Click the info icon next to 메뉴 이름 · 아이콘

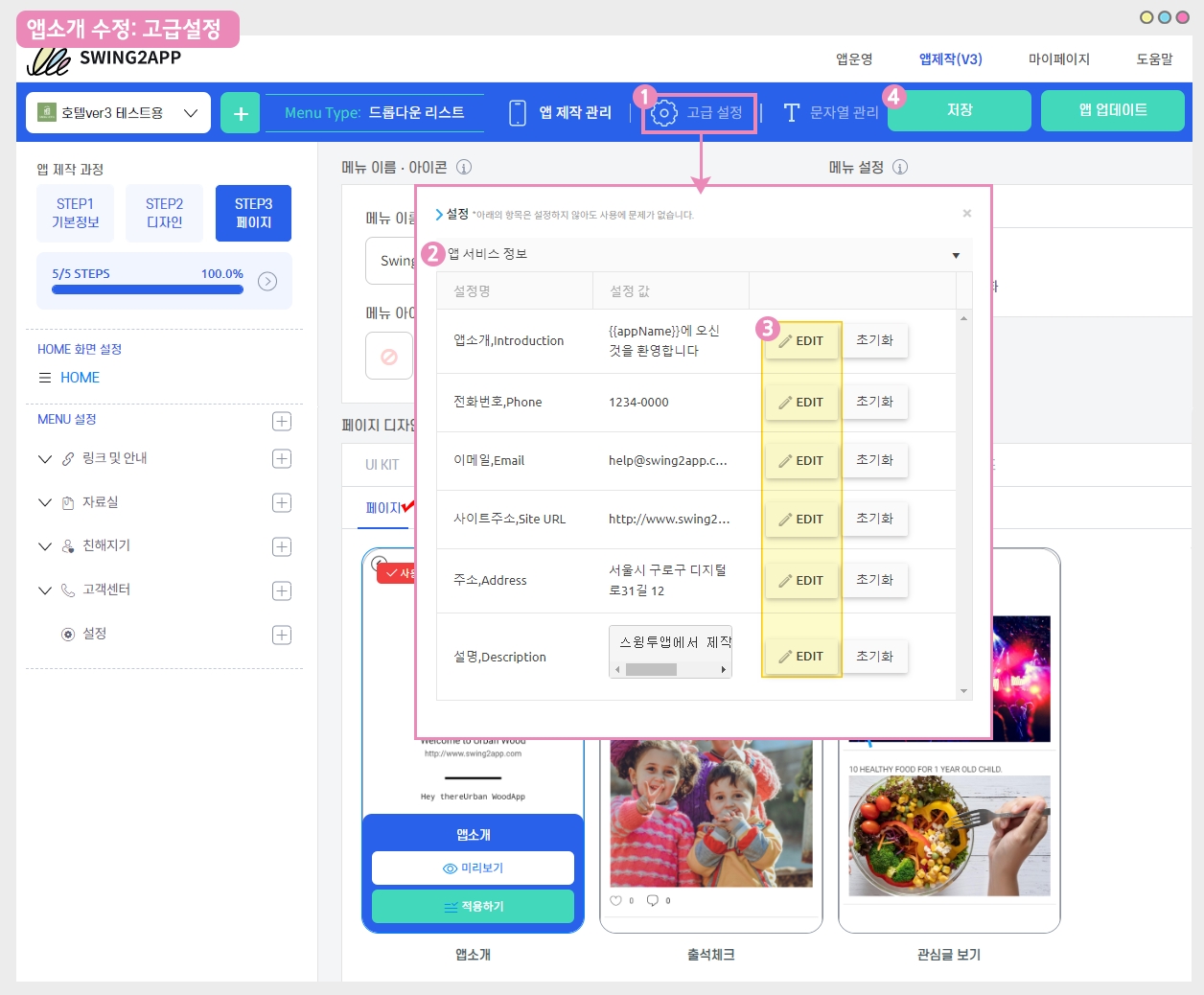tap(464, 167)
